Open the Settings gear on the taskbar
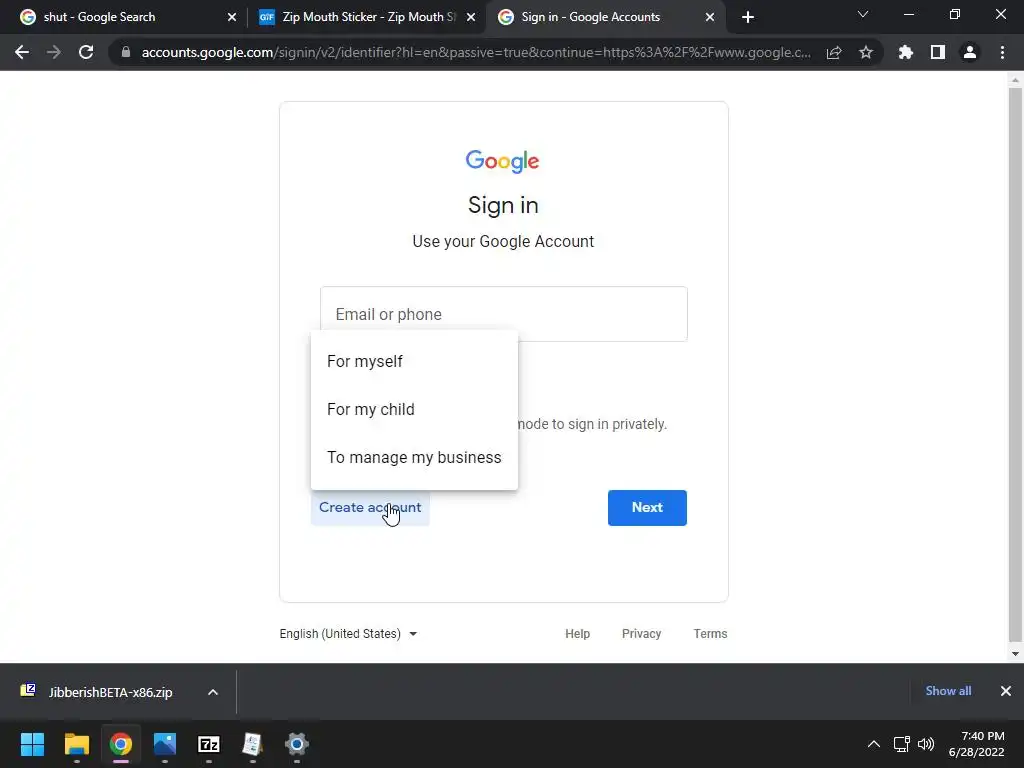Screen dimensions: 1024x768 point(296,744)
